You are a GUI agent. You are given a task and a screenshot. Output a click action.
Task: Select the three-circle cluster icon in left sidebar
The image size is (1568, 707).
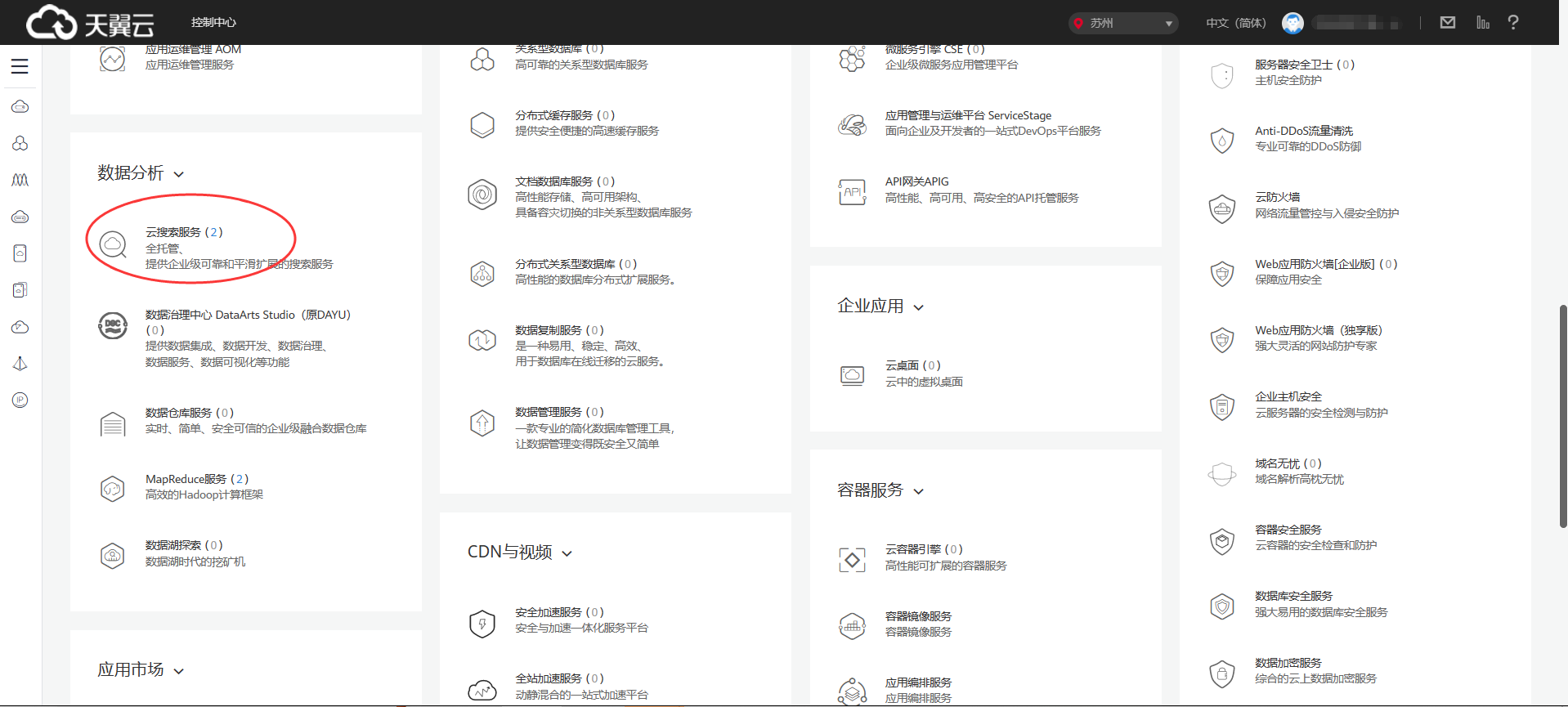pyautogui.click(x=20, y=143)
